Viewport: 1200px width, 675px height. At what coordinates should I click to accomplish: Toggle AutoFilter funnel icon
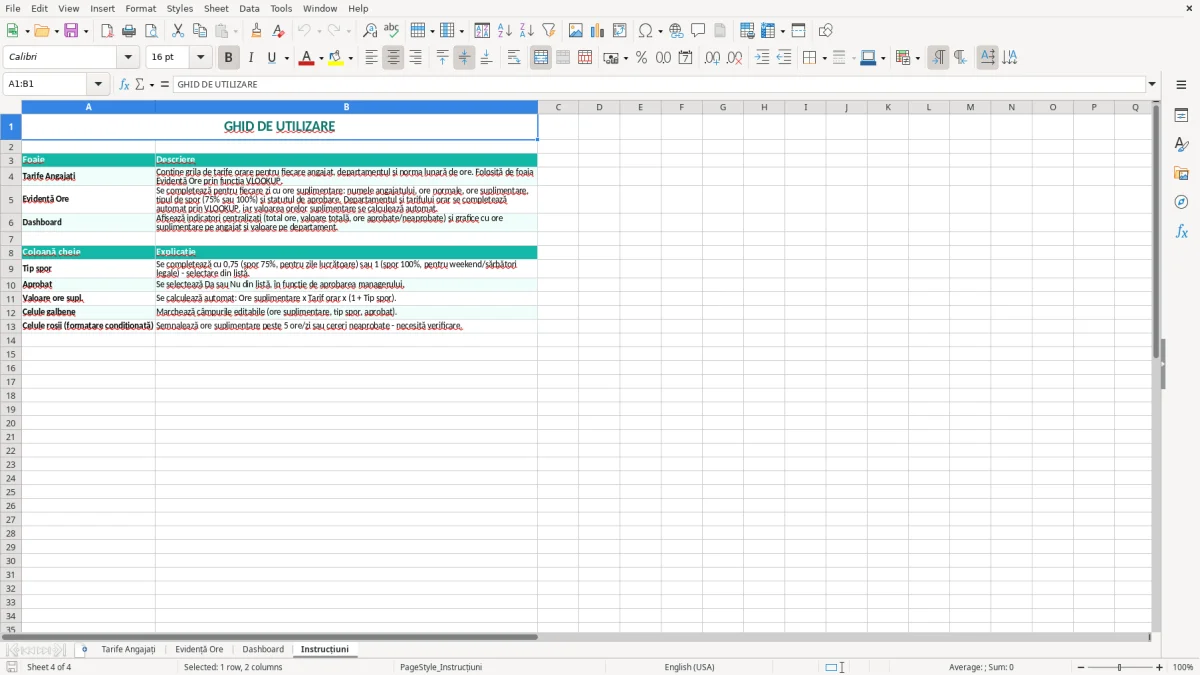pyautogui.click(x=549, y=31)
